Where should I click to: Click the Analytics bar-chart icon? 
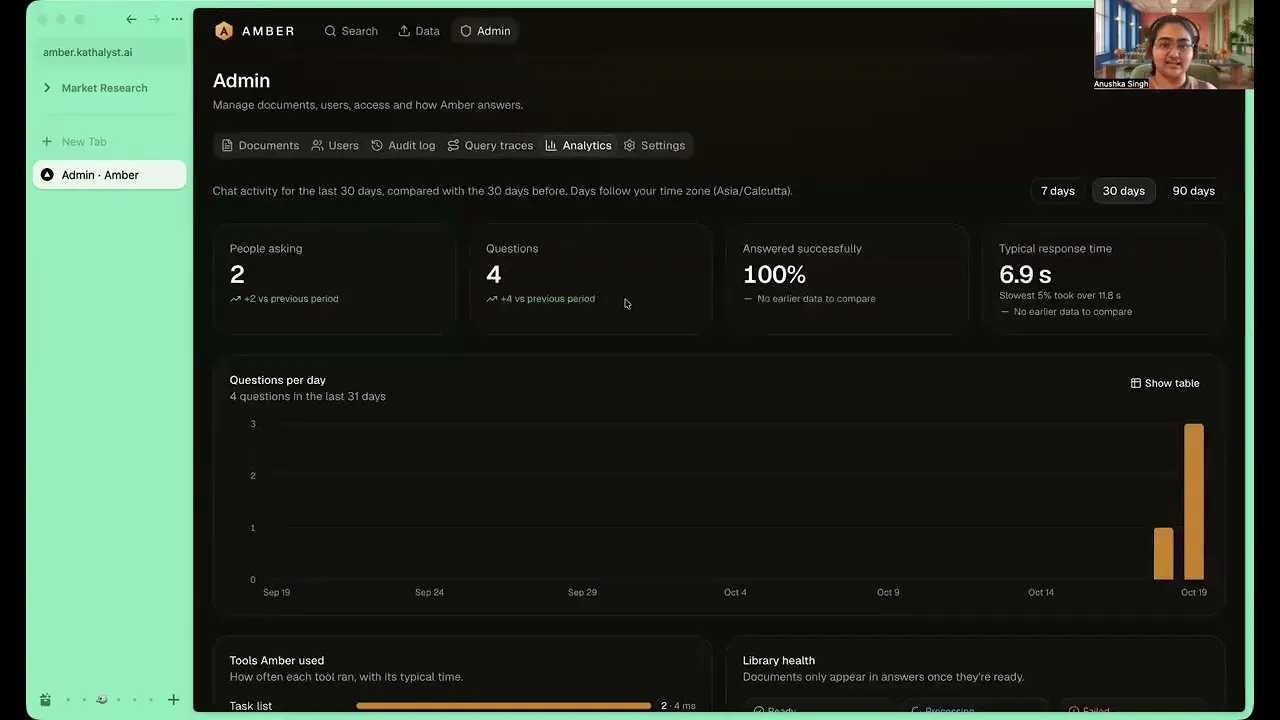click(551, 145)
